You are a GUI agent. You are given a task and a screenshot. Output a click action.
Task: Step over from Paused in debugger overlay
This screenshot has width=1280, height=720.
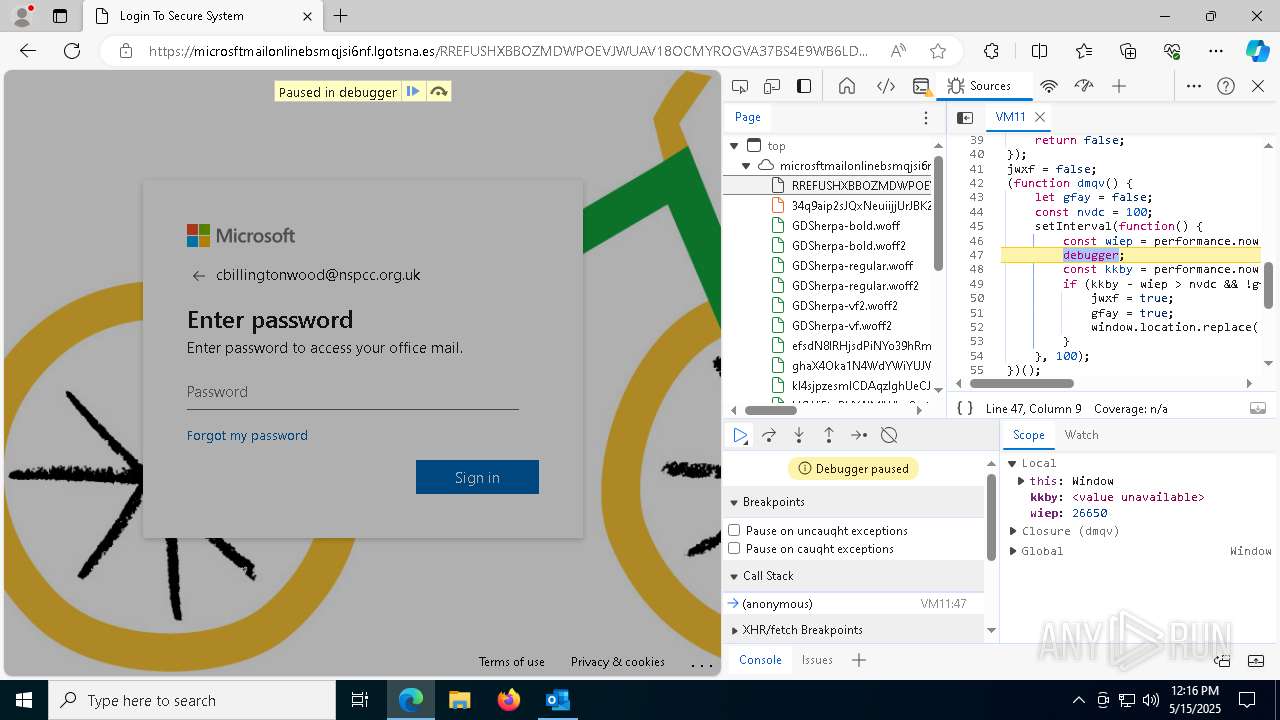[438, 92]
